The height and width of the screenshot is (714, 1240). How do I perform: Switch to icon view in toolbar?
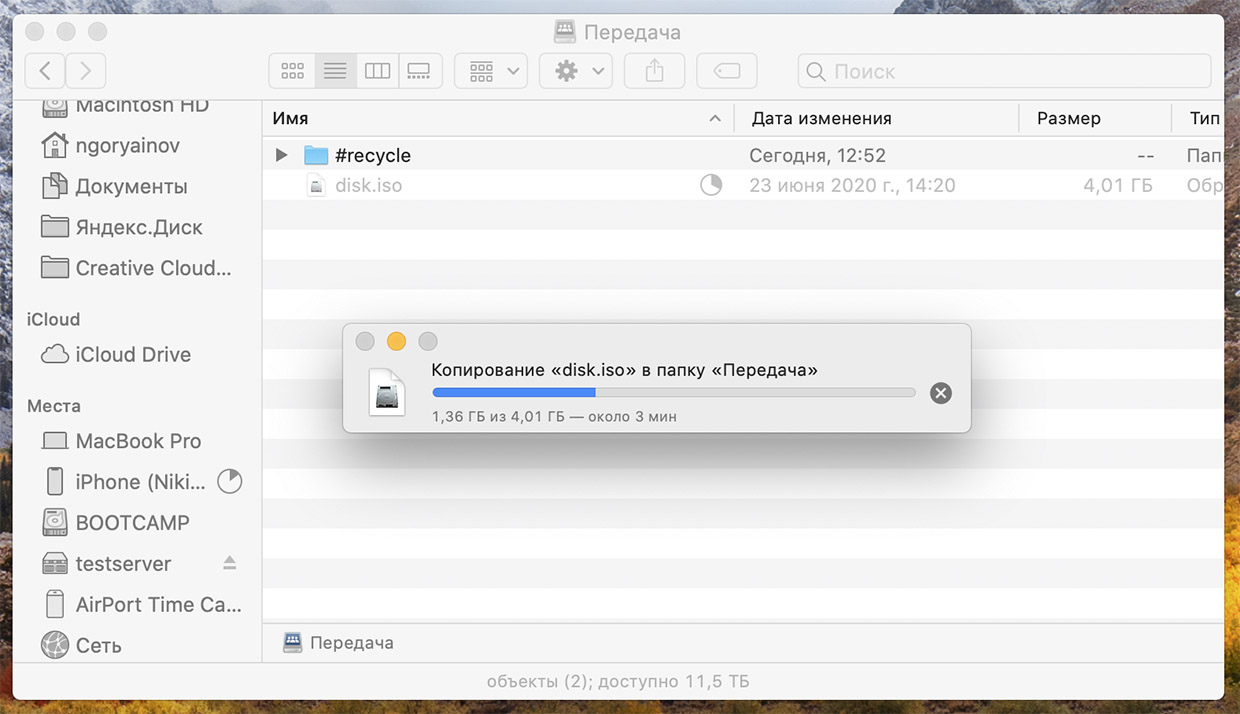tap(292, 71)
